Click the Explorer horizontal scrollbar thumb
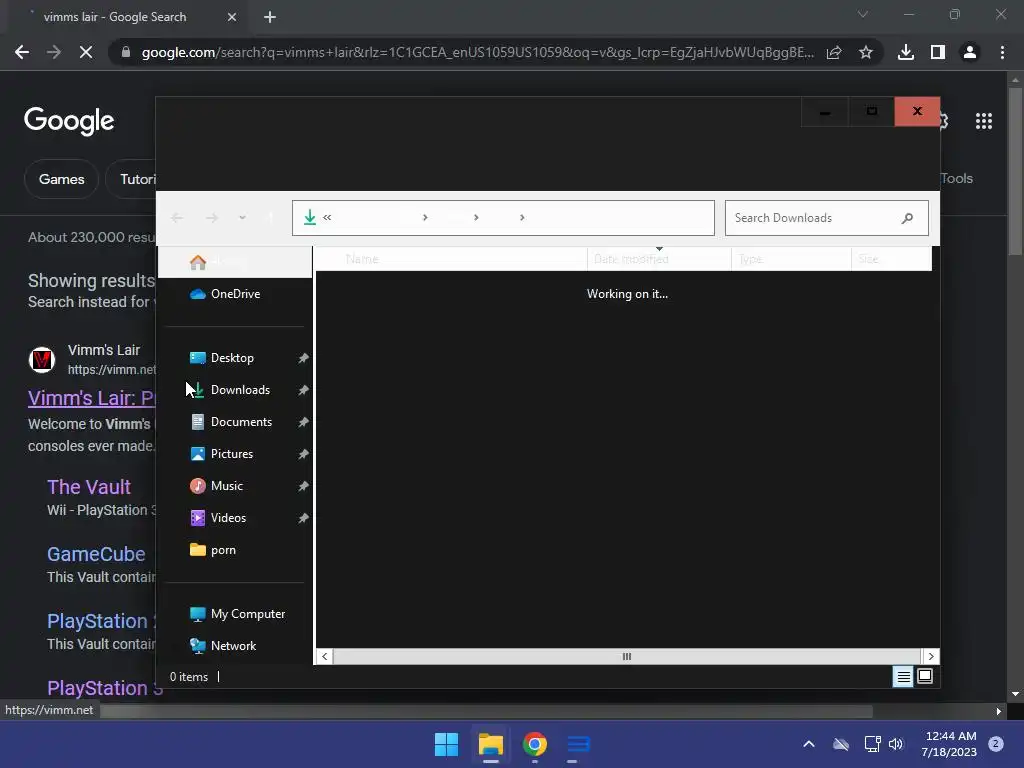The width and height of the screenshot is (1024, 768). click(627, 656)
